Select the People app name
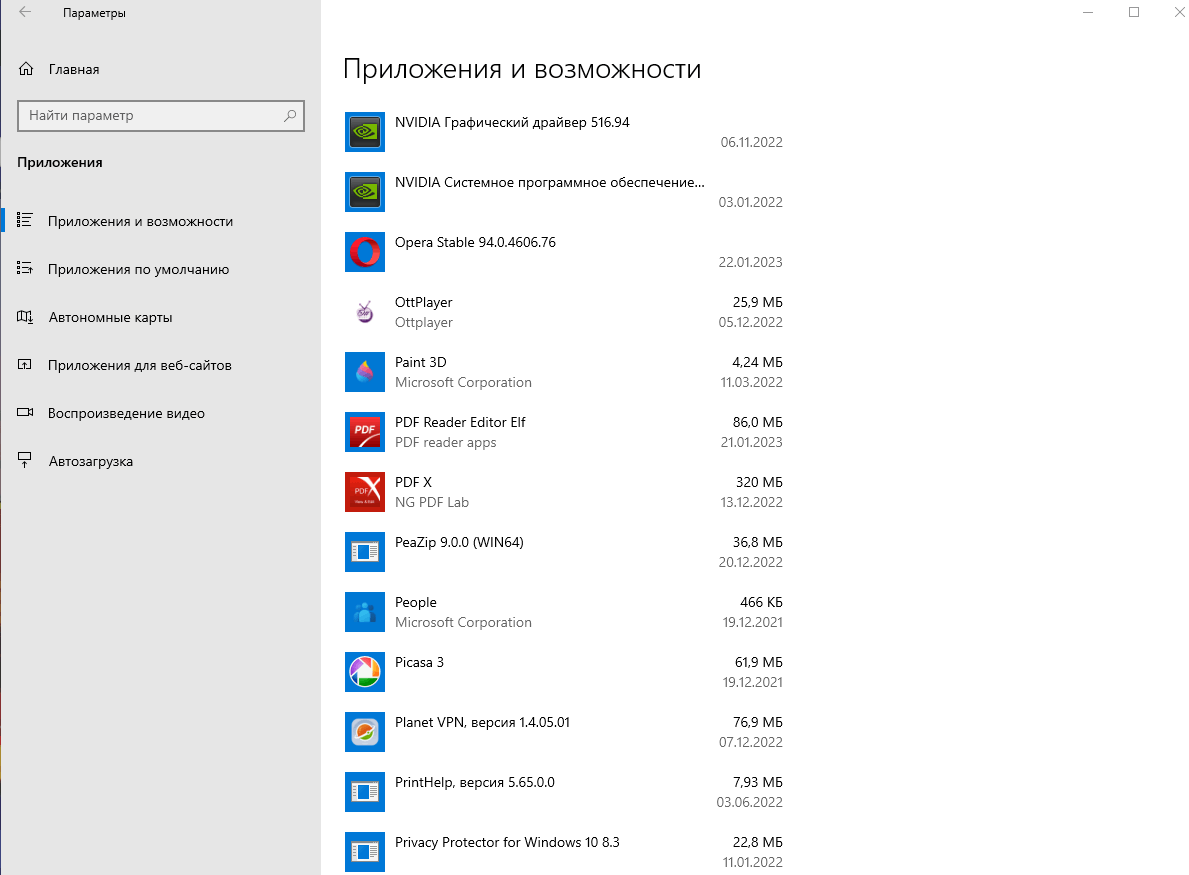This screenshot has height=875, width=1189. pyautogui.click(x=416, y=602)
